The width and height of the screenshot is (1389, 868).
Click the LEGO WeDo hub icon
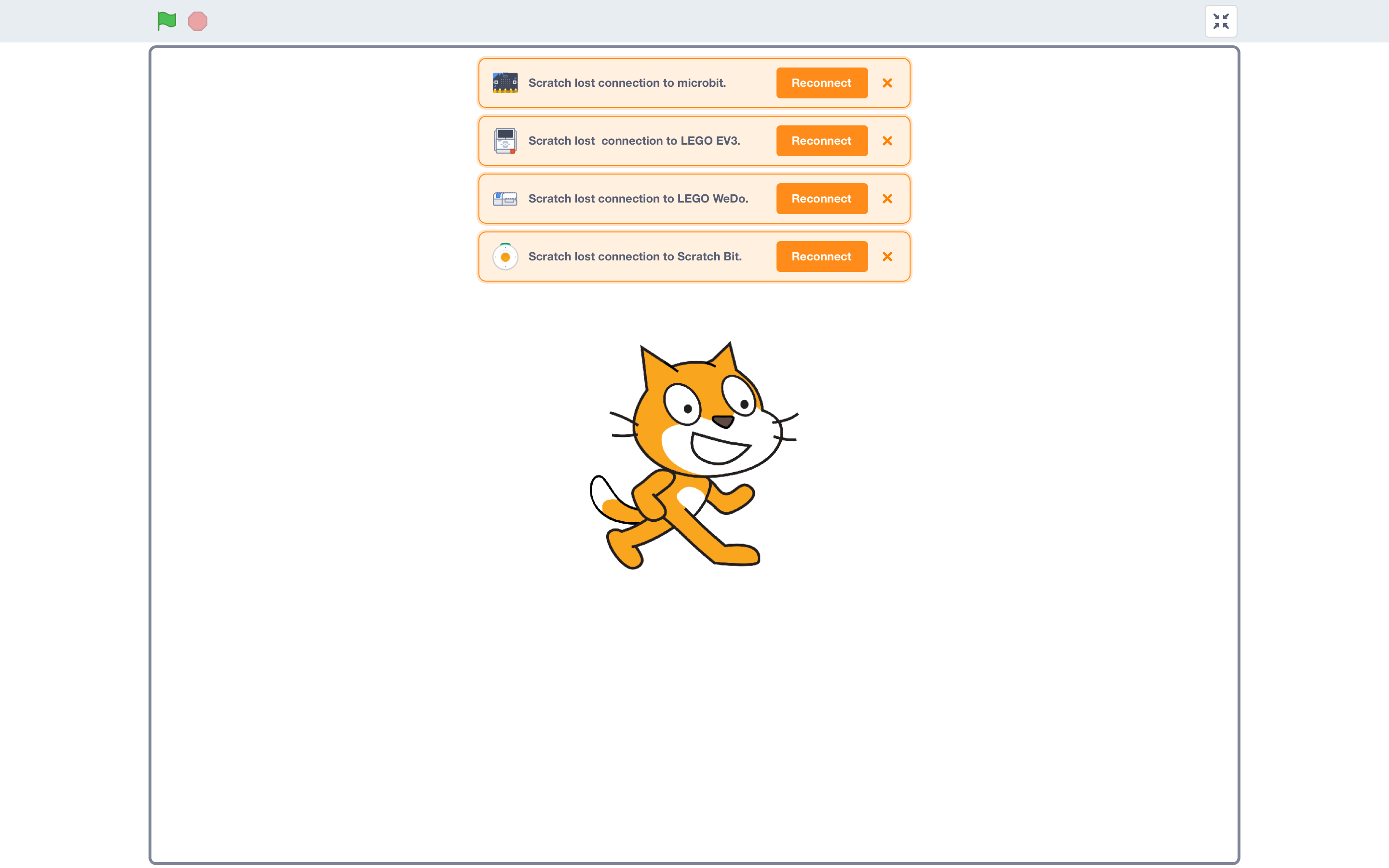pos(505,199)
